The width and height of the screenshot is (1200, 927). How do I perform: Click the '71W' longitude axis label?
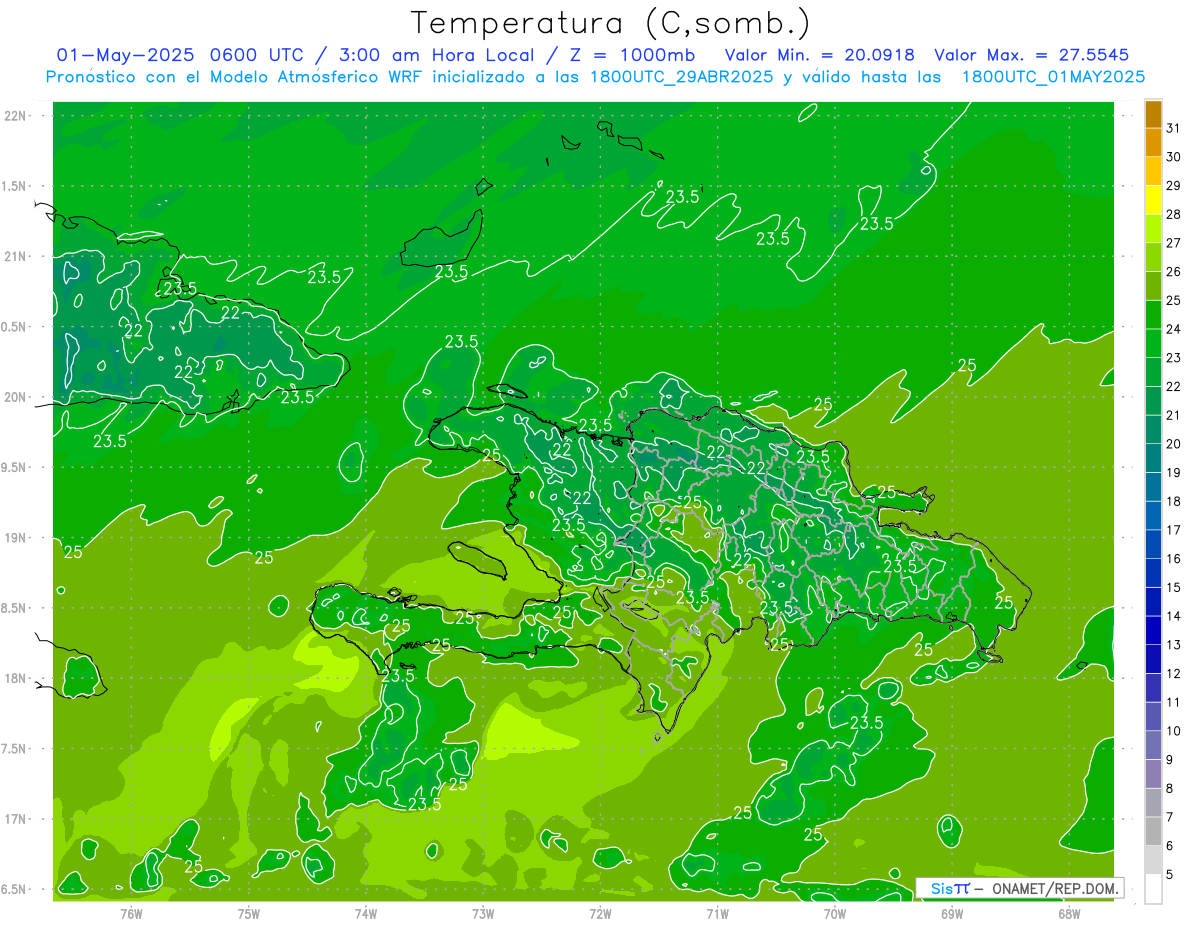coord(717,912)
